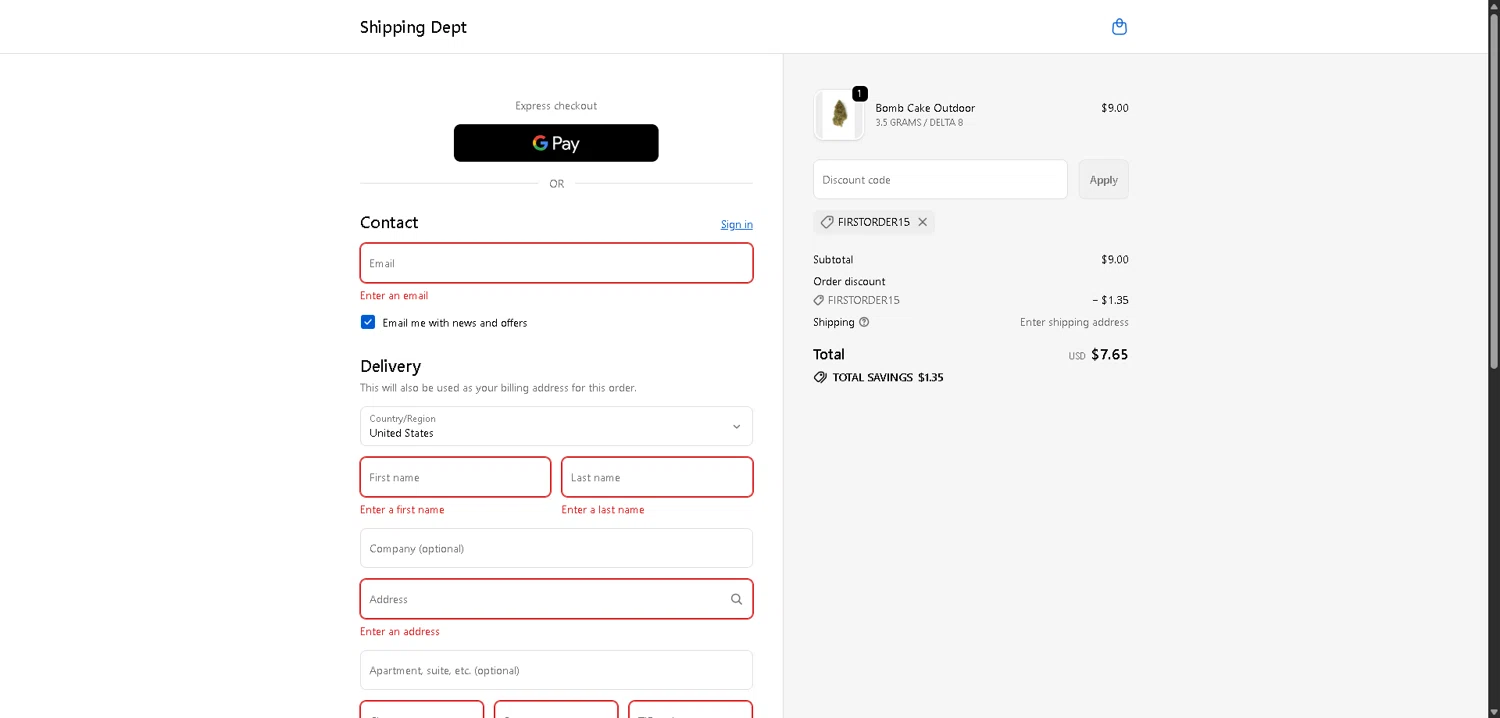The height and width of the screenshot is (718, 1500).
Task: Remove the FIRSTORDER15 discount tag
Action: point(922,222)
